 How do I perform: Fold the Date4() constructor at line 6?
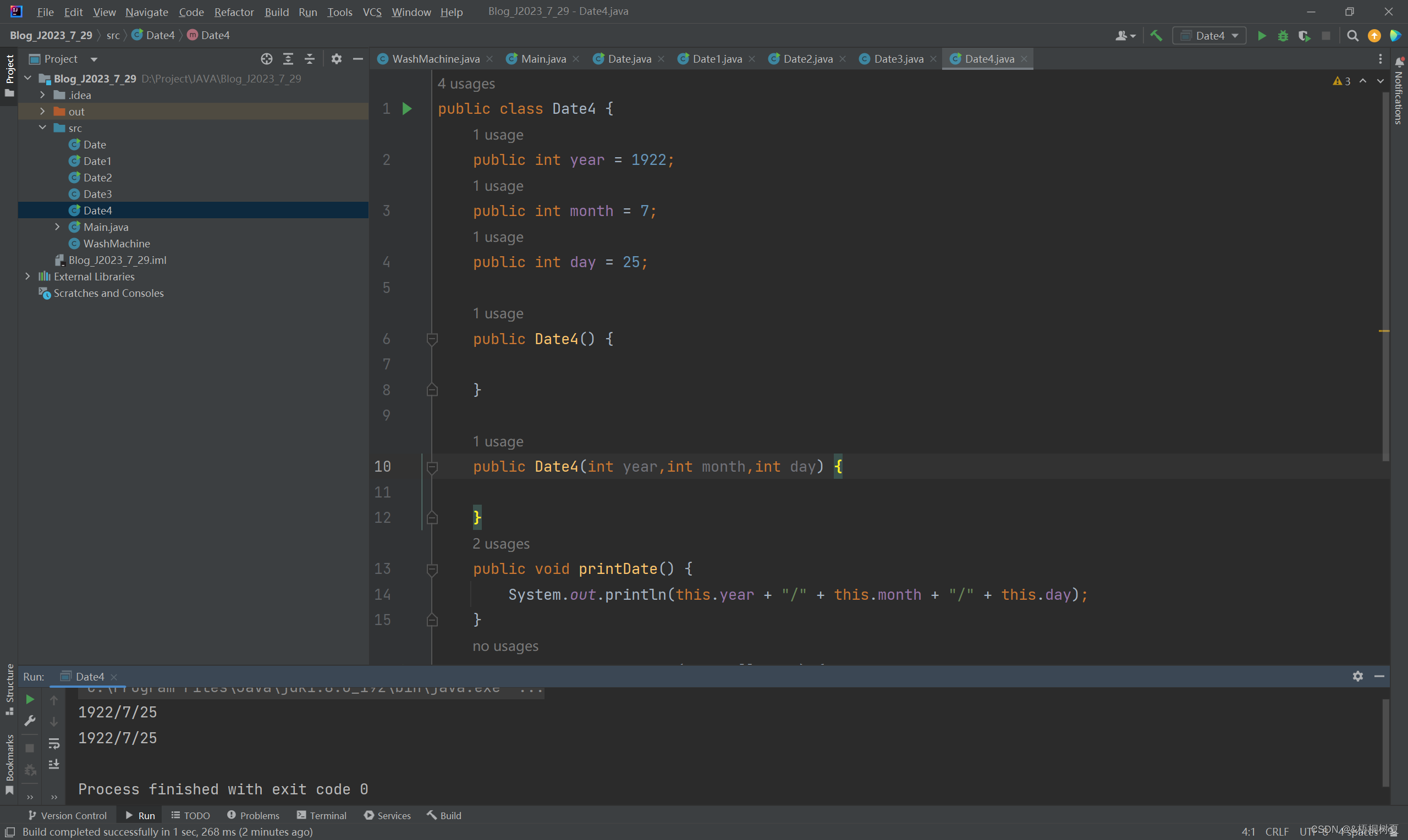point(432,339)
